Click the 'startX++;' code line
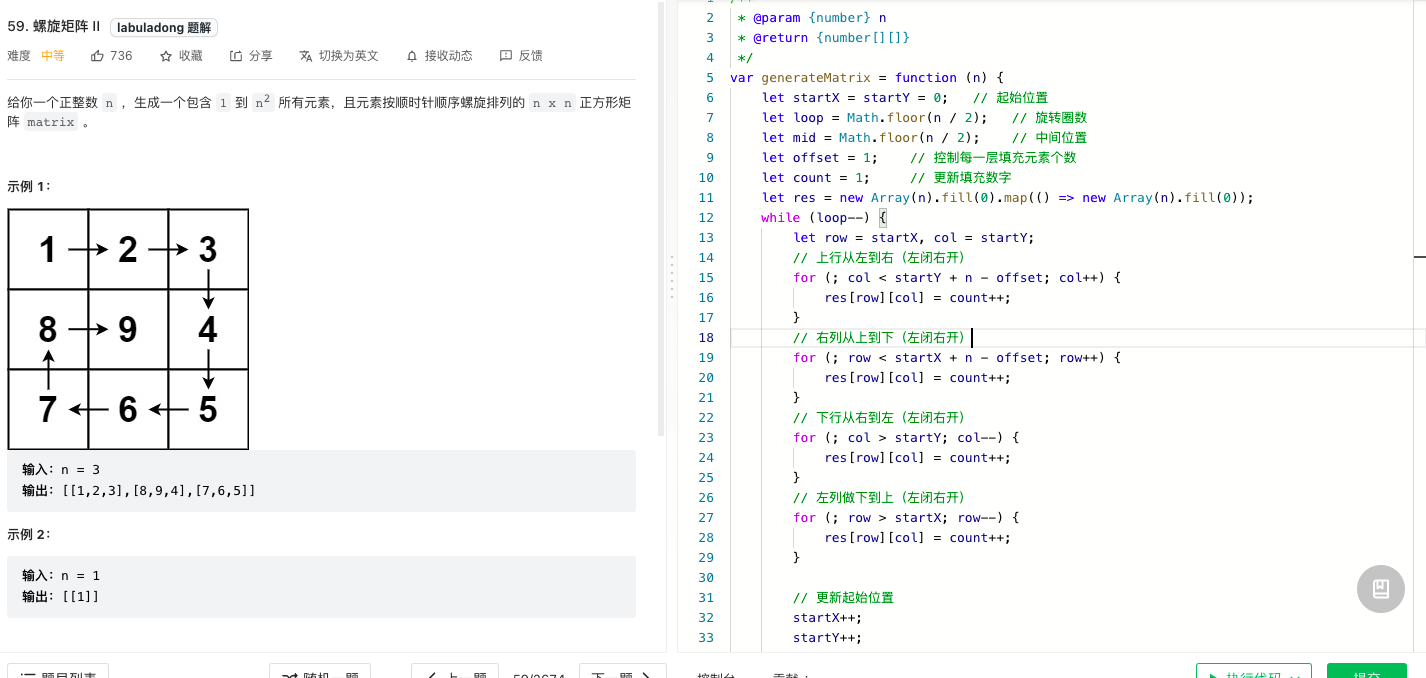The height and width of the screenshot is (678, 1426). pos(827,617)
